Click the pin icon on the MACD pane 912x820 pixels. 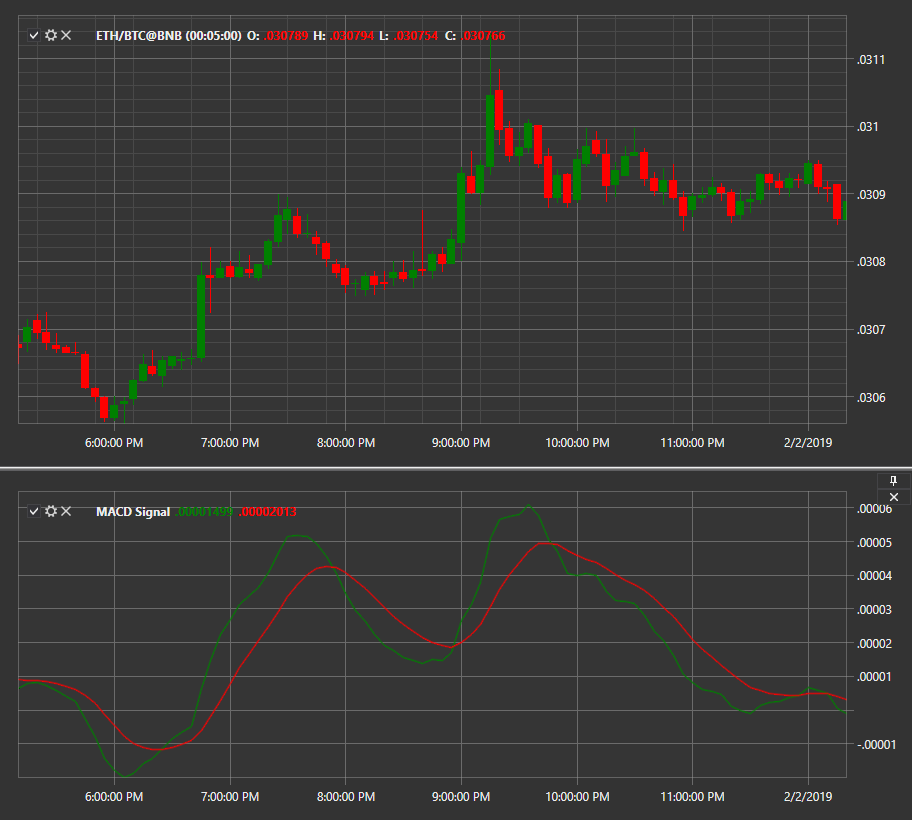[893, 481]
